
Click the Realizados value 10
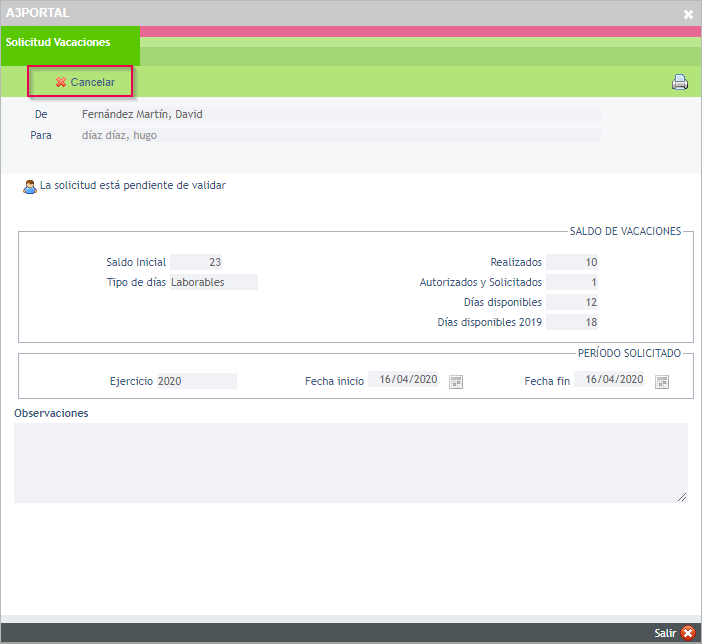pyautogui.click(x=572, y=262)
